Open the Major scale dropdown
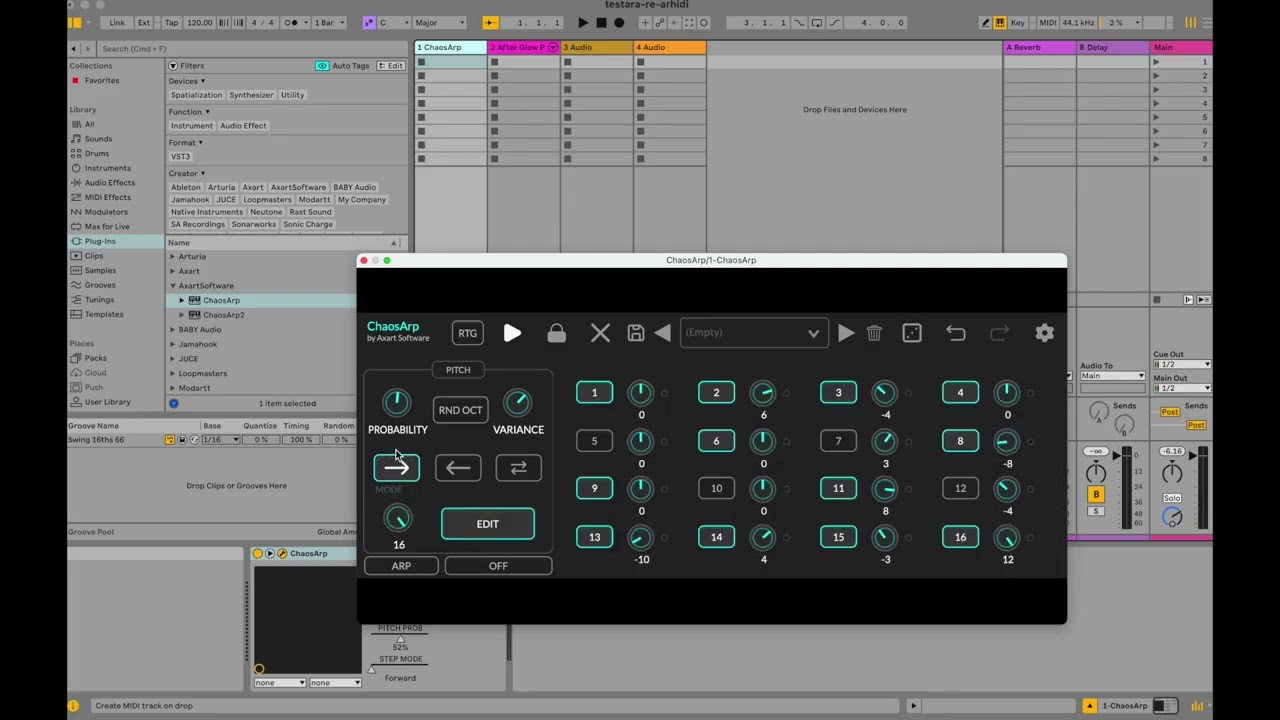Image resolution: width=1280 pixels, height=720 pixels. click(440, 22)
